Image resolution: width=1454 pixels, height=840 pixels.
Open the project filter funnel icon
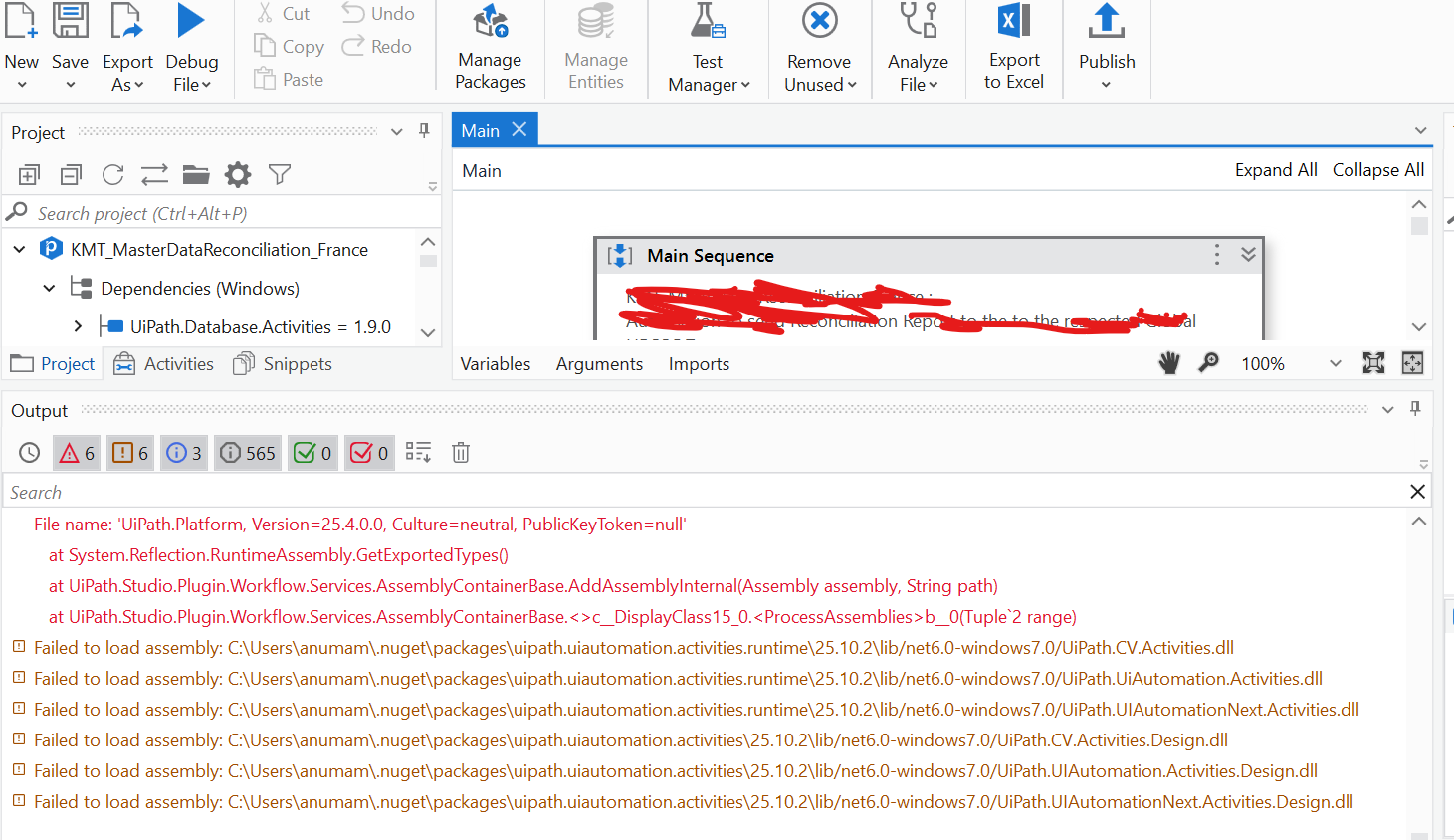279,174
